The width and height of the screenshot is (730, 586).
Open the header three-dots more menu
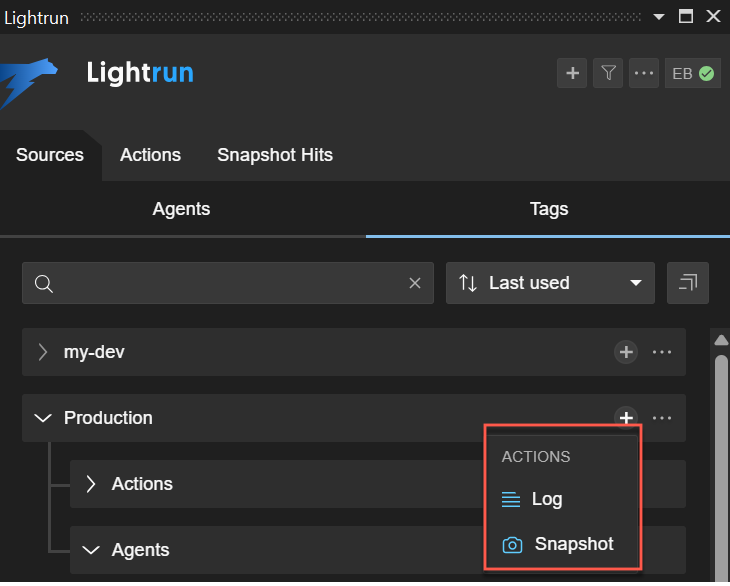pos(644,73)
